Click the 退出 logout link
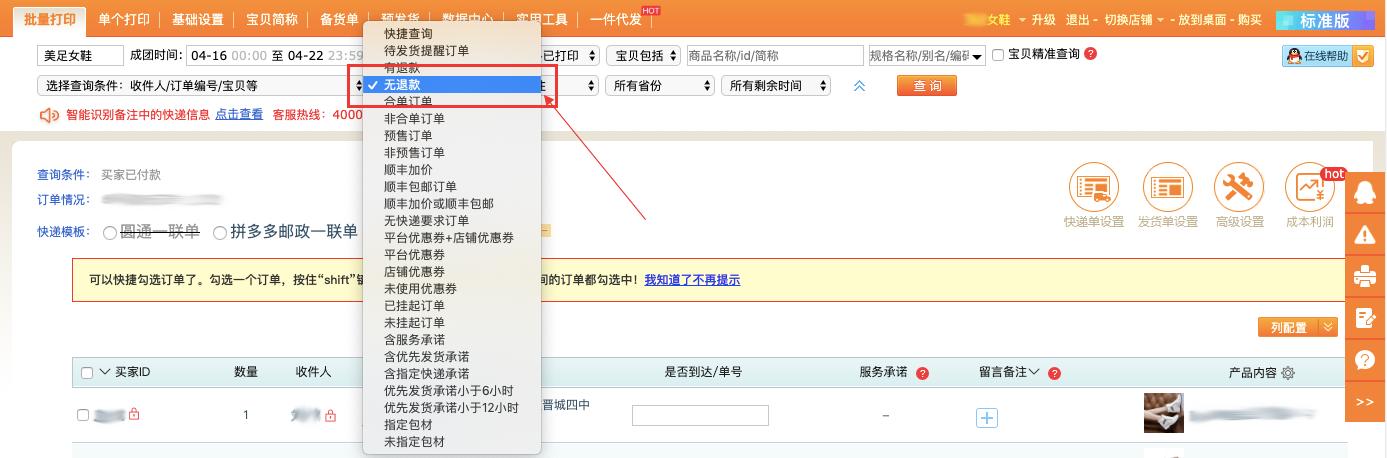The height and width of the screenshot is (458, 1387). coord(1077,19)
